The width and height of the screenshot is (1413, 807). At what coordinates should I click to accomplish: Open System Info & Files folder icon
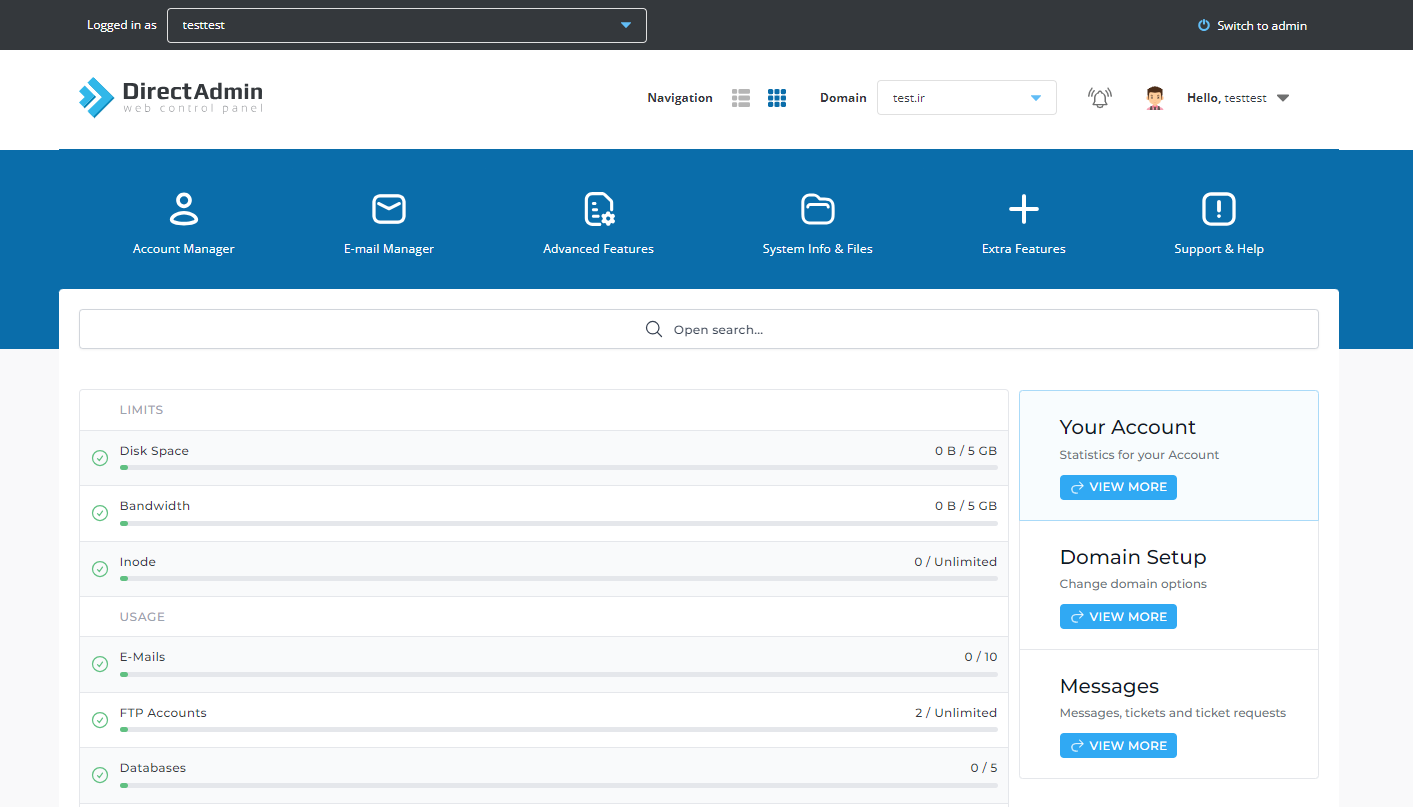(x=817, y=210)
